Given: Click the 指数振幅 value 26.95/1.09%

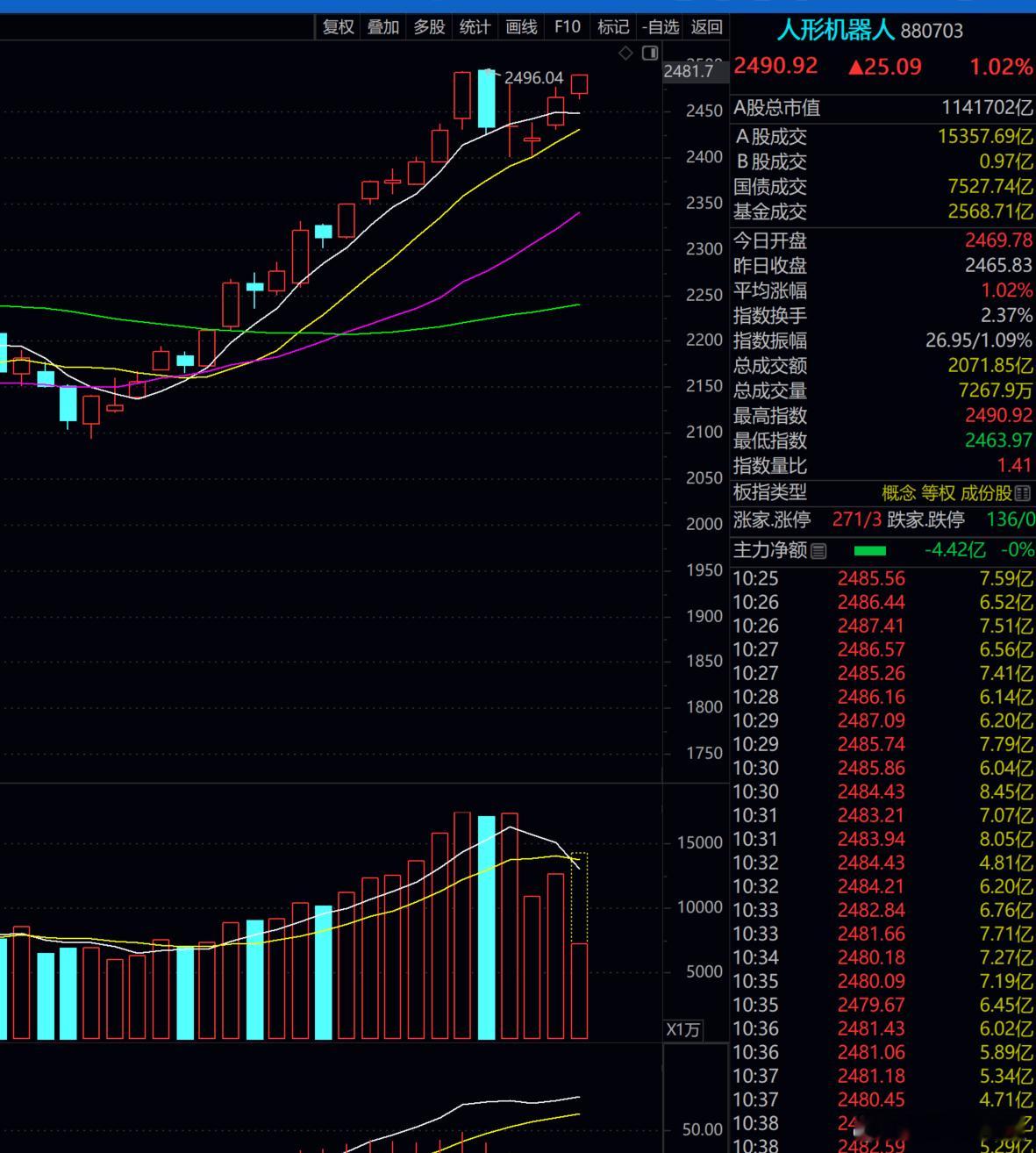Looking at the screenshot, I should [x=979, y=340].
